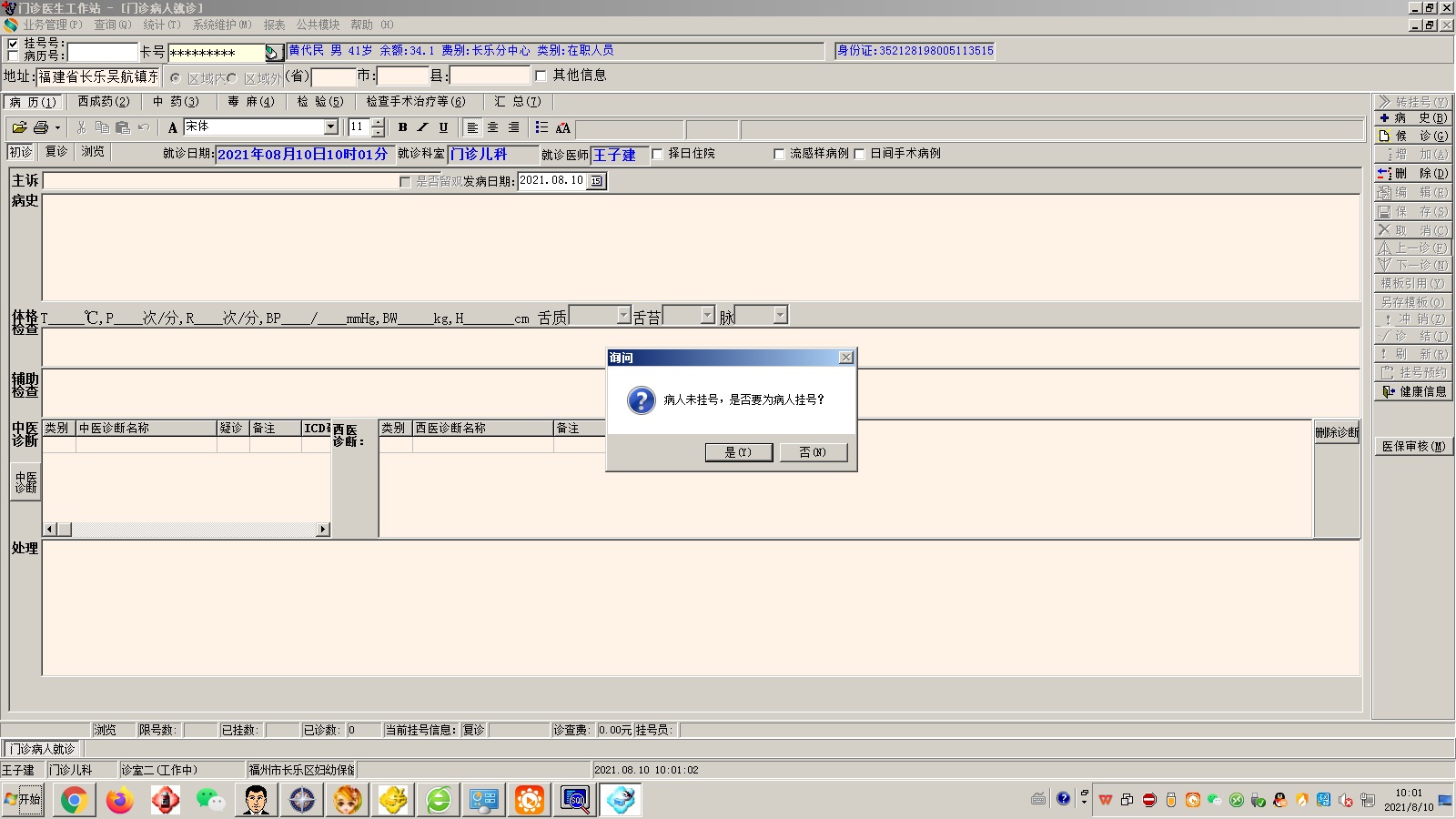Click the font color AA icon
Screen dimensions: 1456x819
(x=563, y=127)
